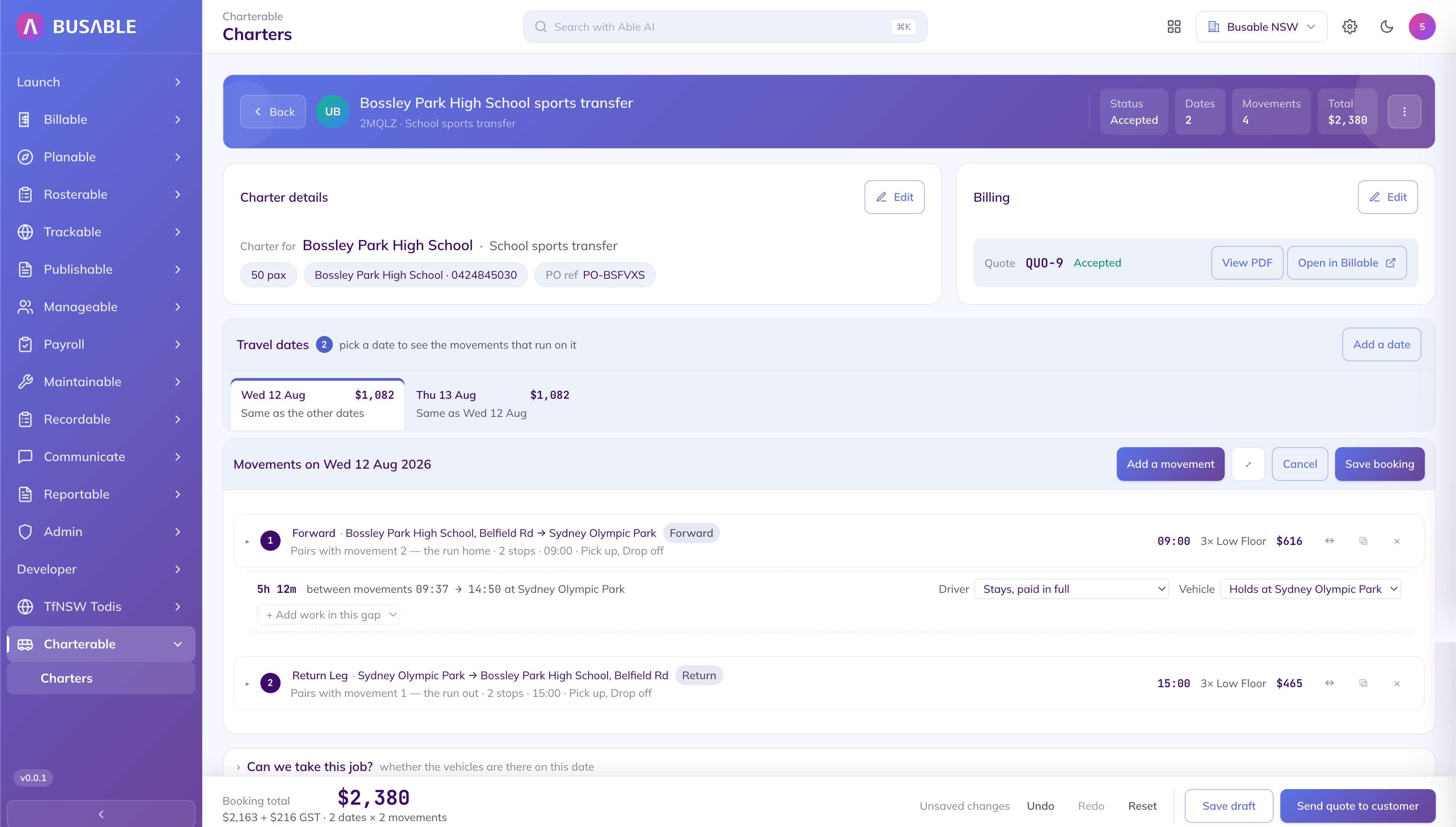Save booking button

click(x=1379, y=464)
